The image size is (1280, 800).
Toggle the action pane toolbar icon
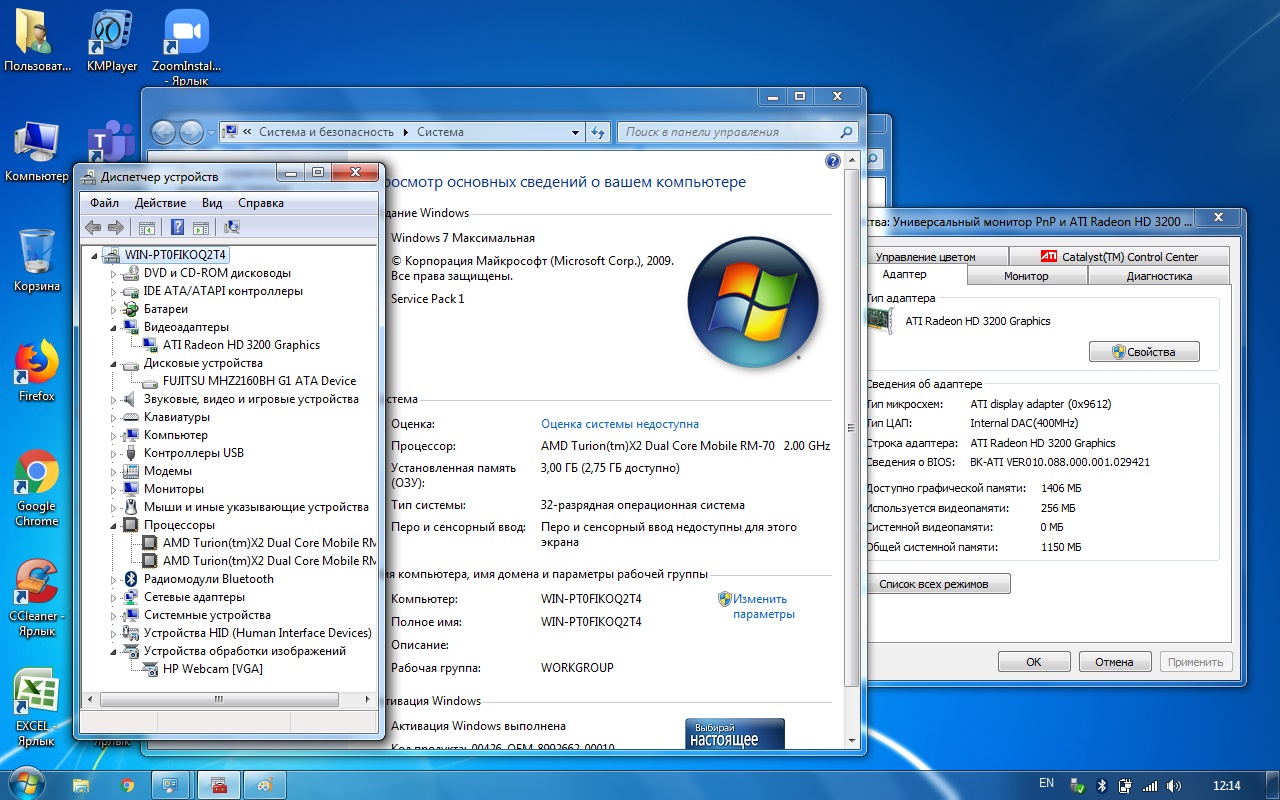click(200, 227)
